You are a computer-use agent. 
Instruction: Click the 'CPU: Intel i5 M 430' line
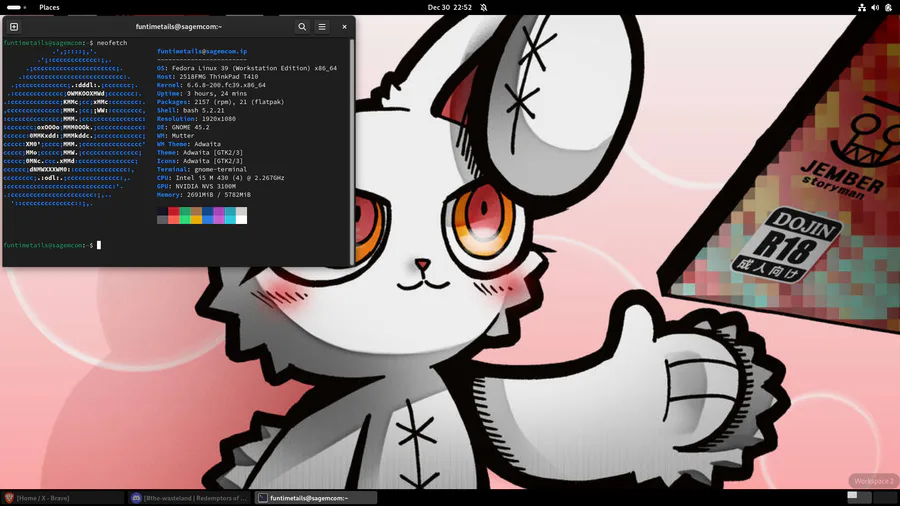(x=220, y=178)
